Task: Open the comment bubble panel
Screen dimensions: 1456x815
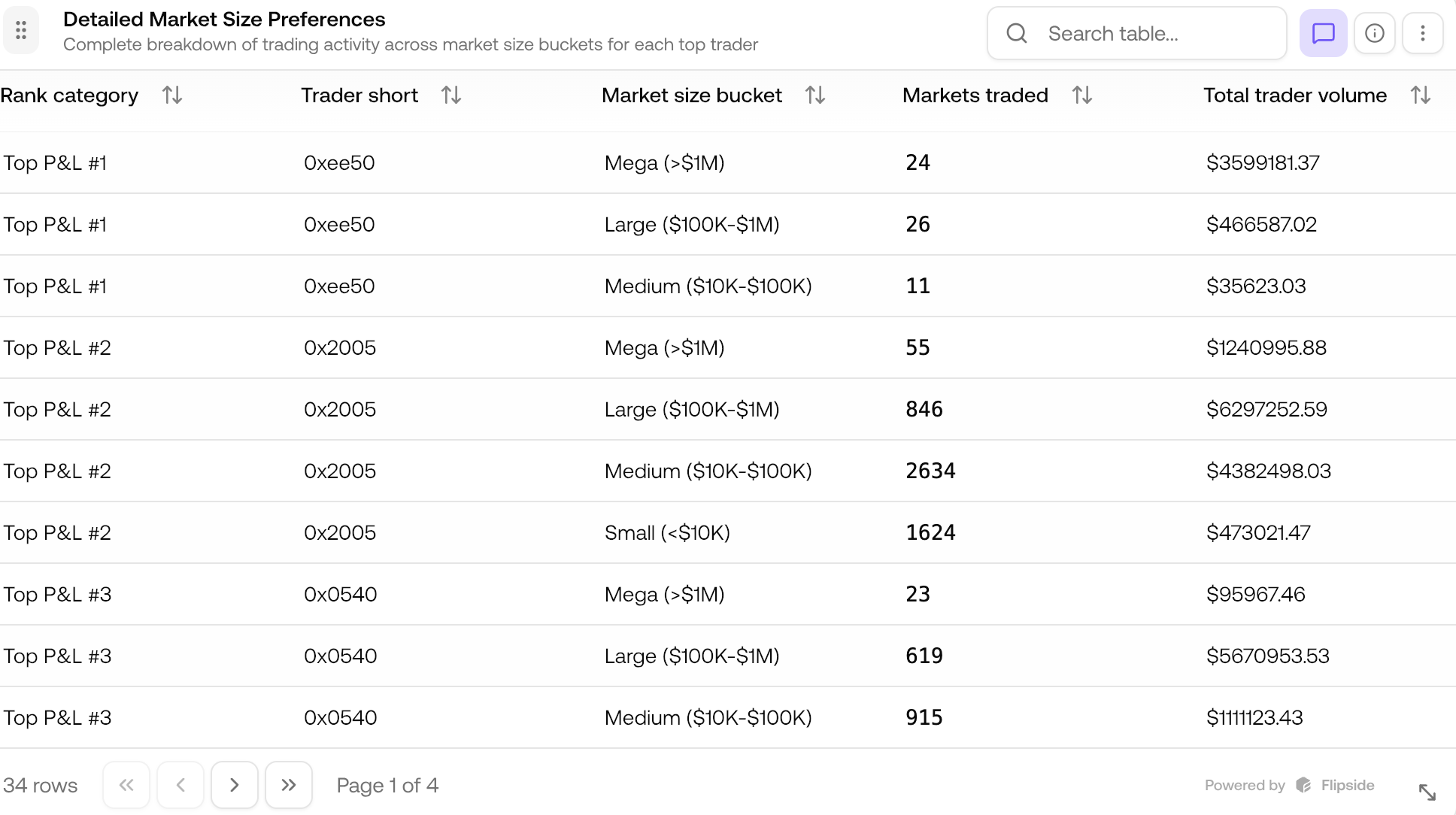Action: coord(1323,33)
